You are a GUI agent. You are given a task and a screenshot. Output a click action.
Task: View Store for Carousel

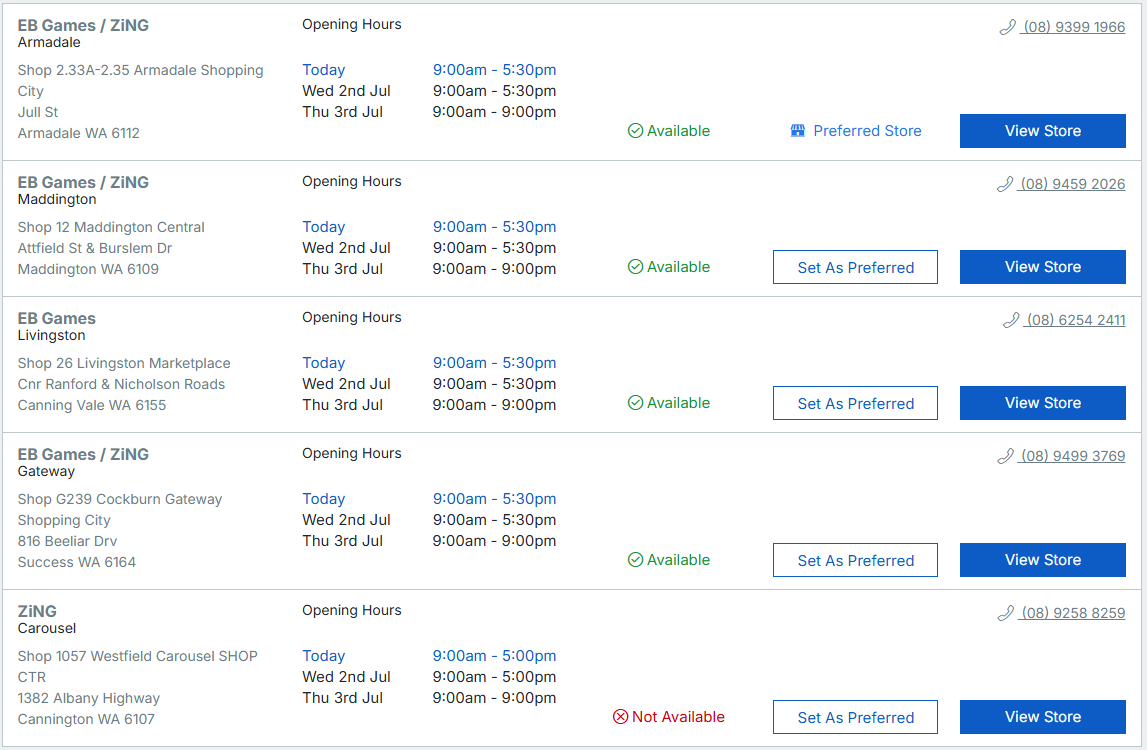point(1042,717)
